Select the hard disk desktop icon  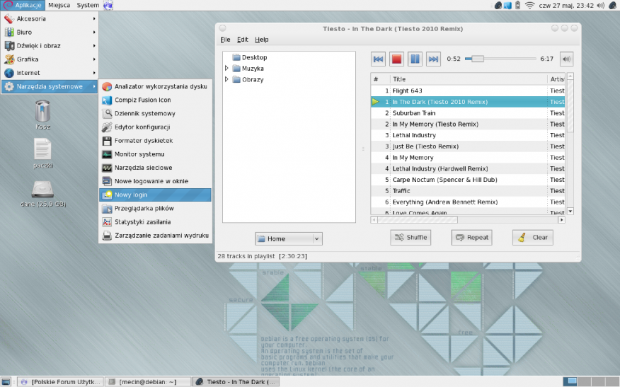click(x=43, y=190)
